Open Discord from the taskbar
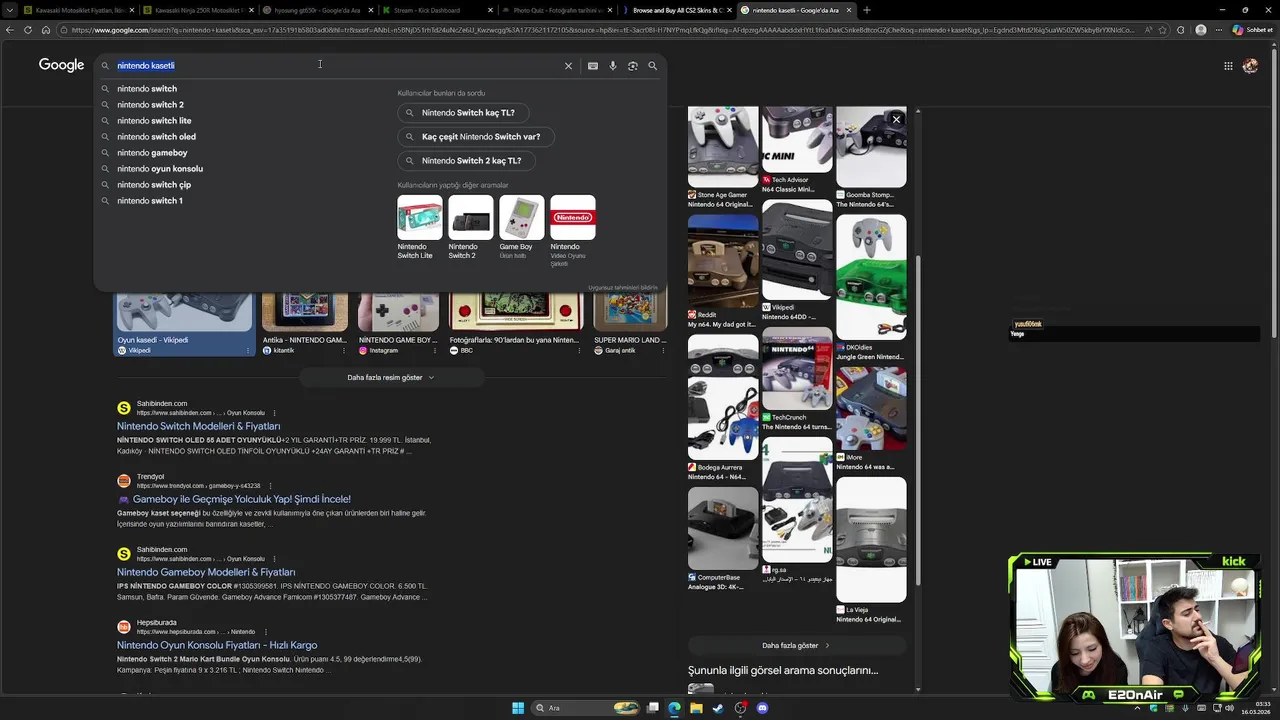The height and width of the screenshot is (720, 1280). tap(762, 708)
